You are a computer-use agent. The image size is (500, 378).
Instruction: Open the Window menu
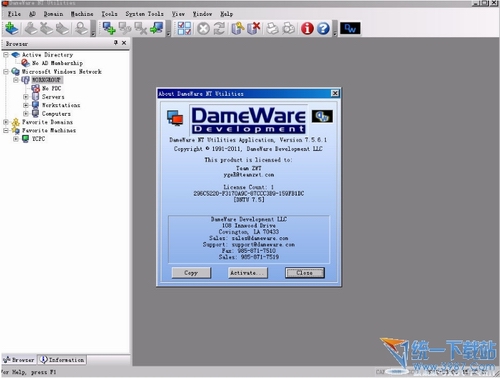click(x=202, y=14)
